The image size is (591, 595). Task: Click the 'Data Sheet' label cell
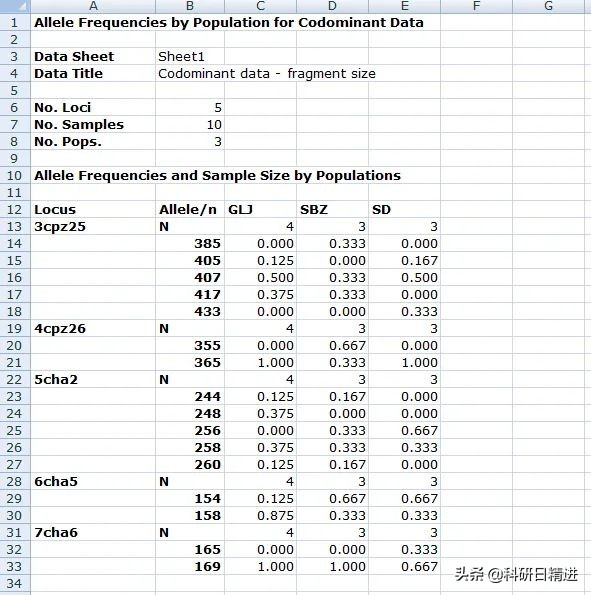coord(93,57)
